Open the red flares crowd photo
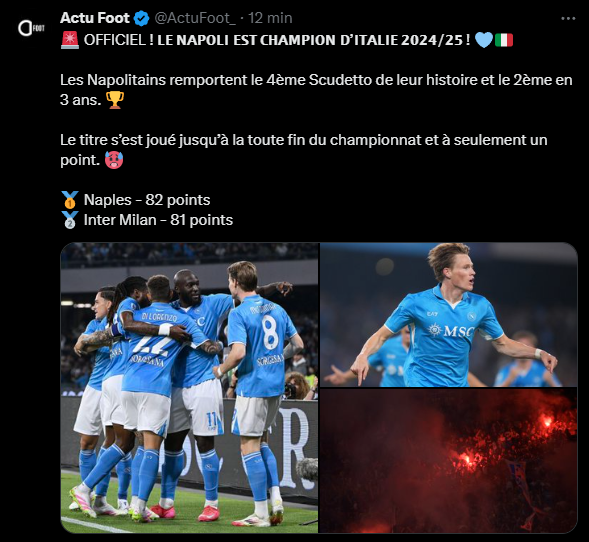This screenshot has width=589, height=542. [449, 461]
